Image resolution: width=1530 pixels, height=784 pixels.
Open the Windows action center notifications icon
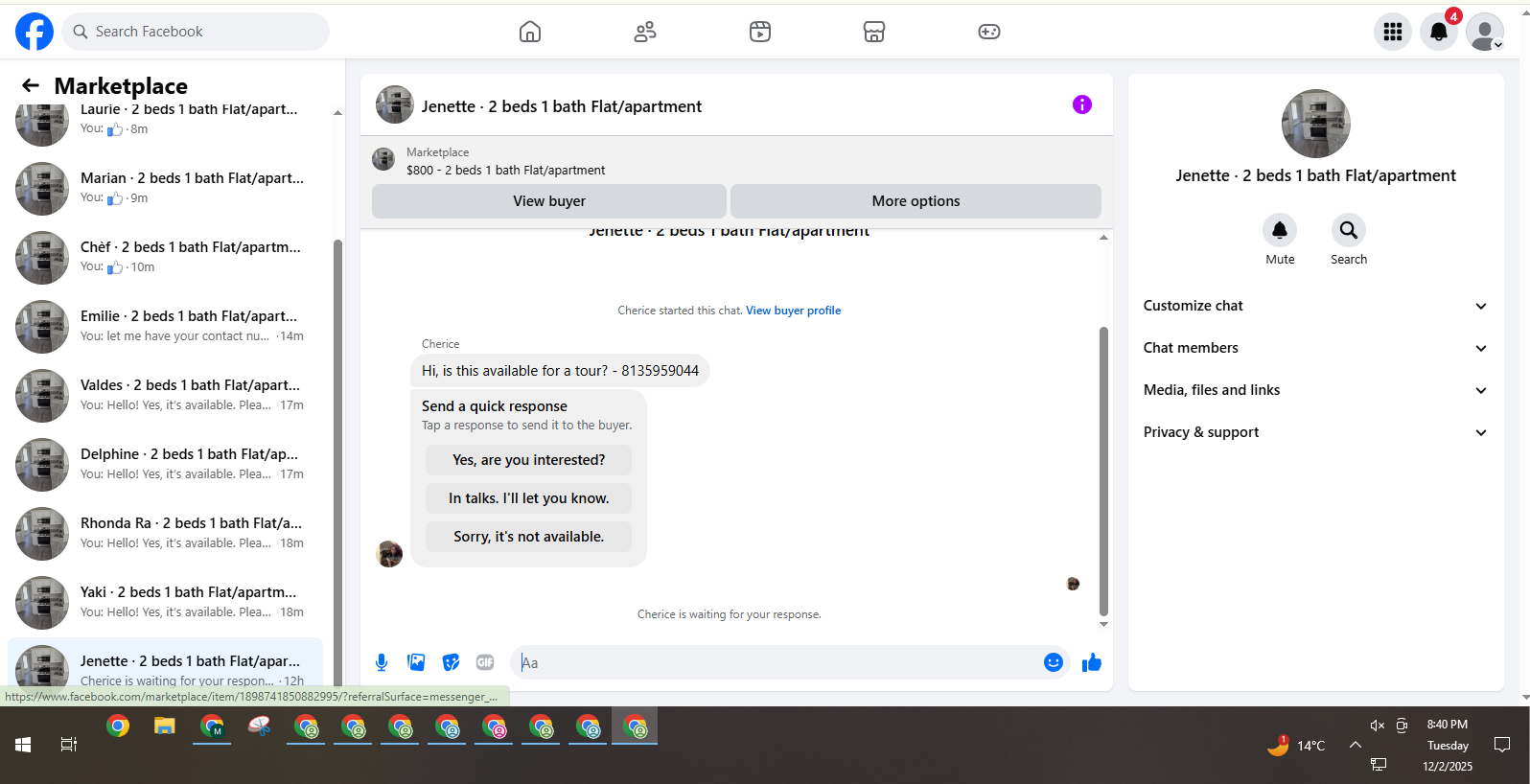pyautogui.click(x=1502, y=745)
